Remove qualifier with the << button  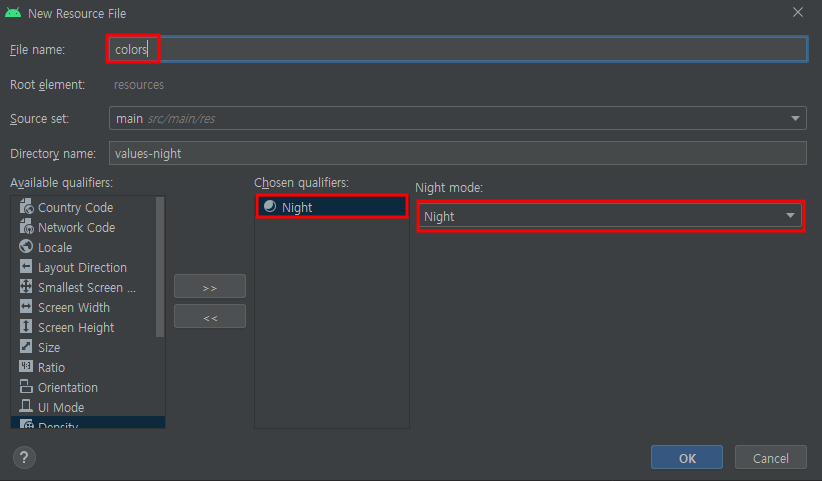pos(210,316)
